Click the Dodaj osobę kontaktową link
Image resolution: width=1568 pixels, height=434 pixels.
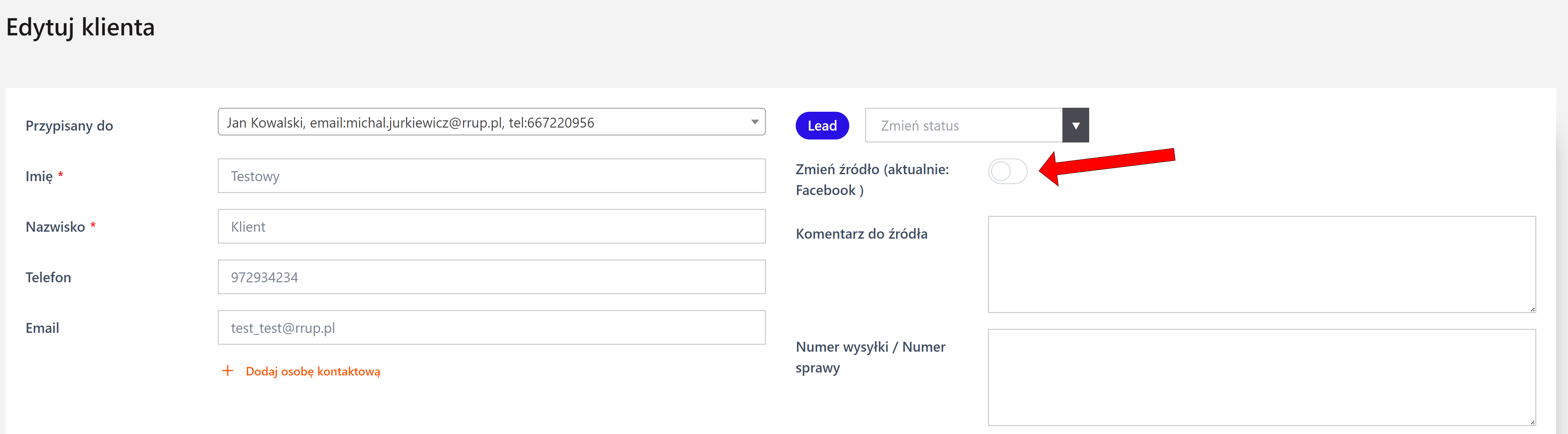pos(313,371)
